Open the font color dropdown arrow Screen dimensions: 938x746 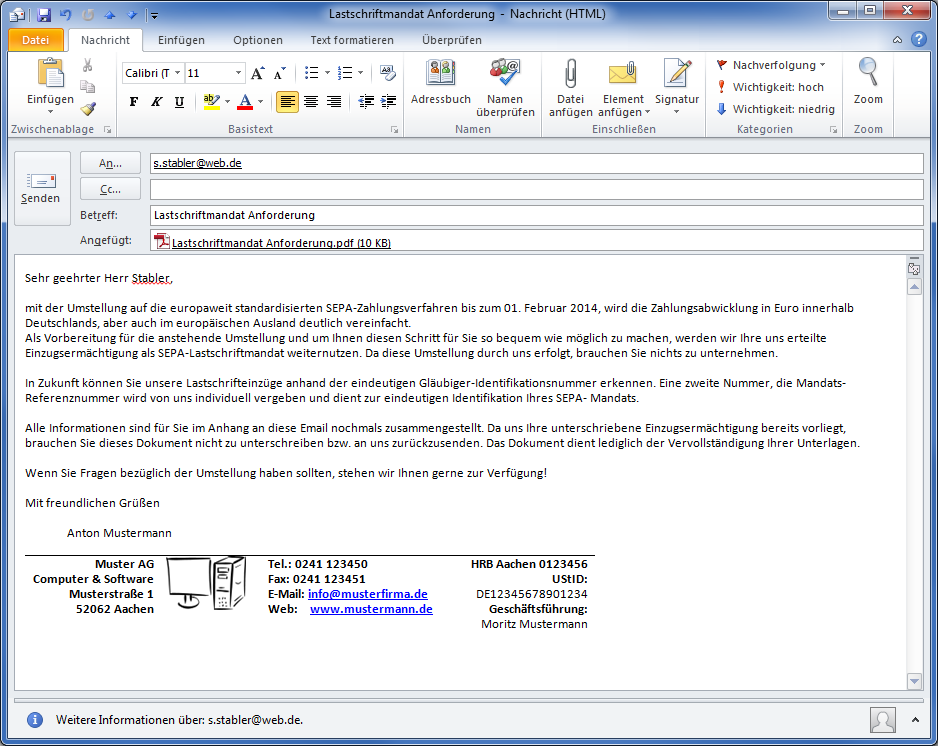[x=260, y=102]
